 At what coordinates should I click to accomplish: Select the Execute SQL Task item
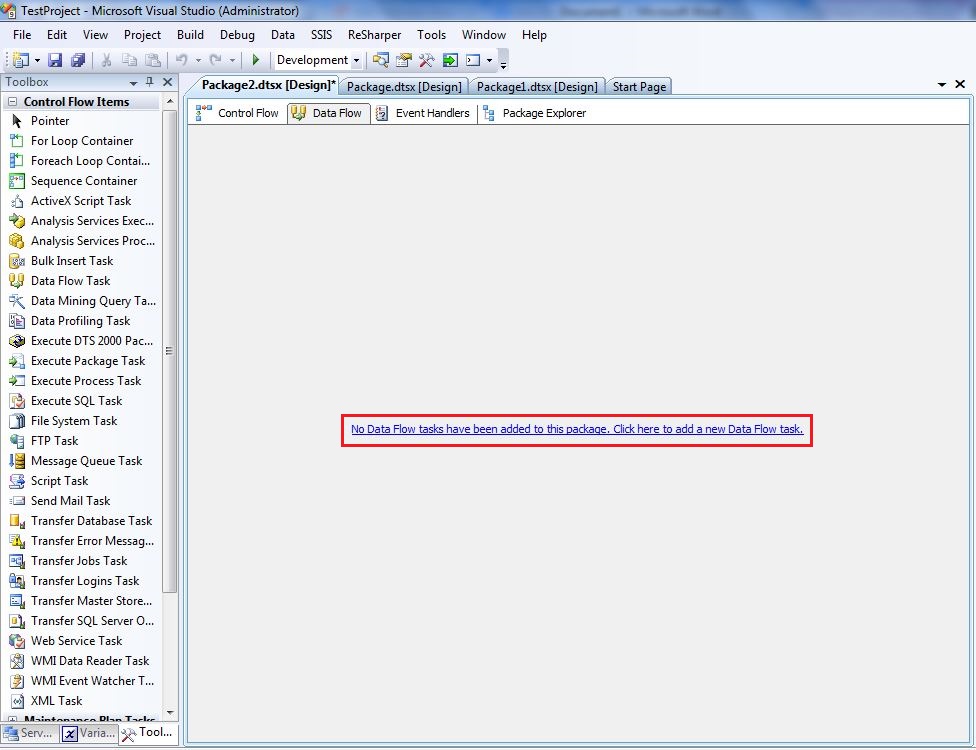tap(76, 401)
